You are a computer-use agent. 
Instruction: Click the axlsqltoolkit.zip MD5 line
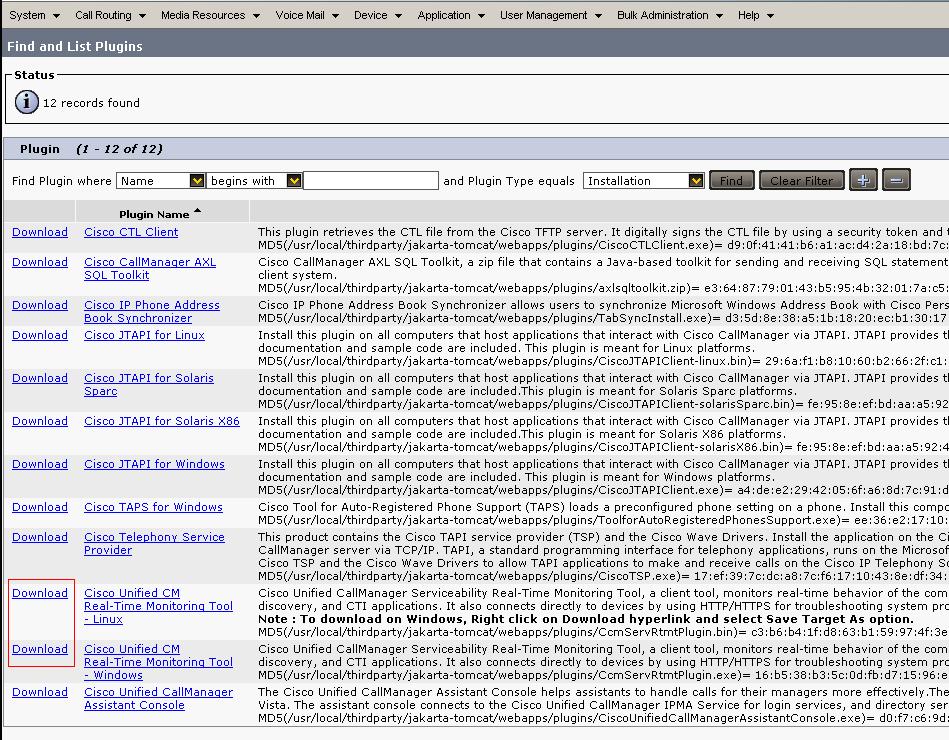pyautogui.click(x=603, y=288)
